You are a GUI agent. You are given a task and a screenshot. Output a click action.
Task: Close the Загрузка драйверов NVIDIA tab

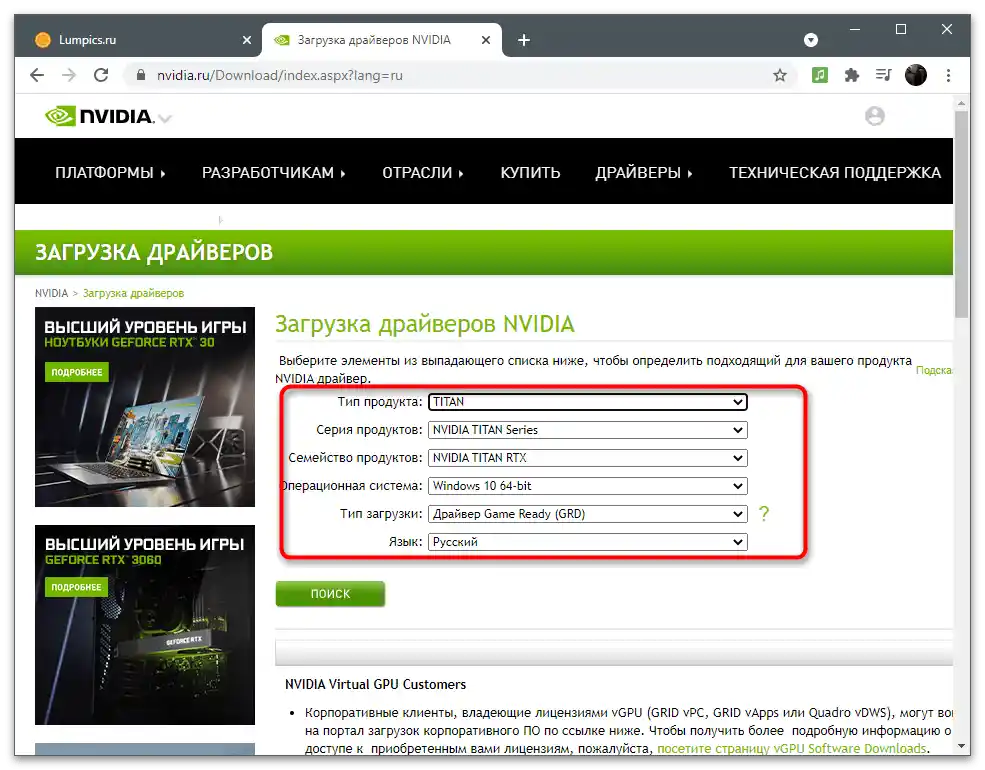click(486, 40)
